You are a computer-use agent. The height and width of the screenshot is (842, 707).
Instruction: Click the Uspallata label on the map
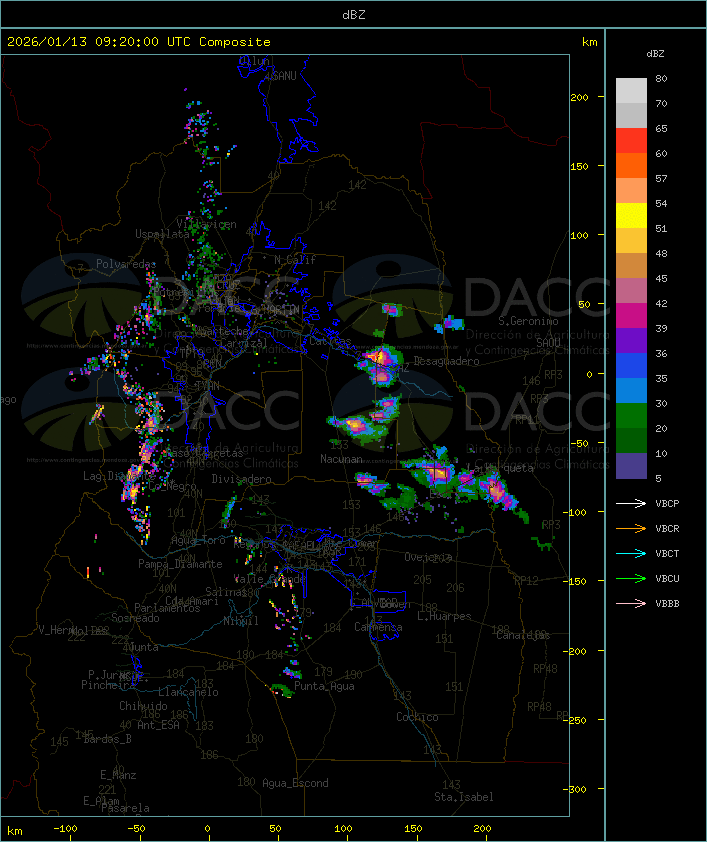click(x=162, y=233)
